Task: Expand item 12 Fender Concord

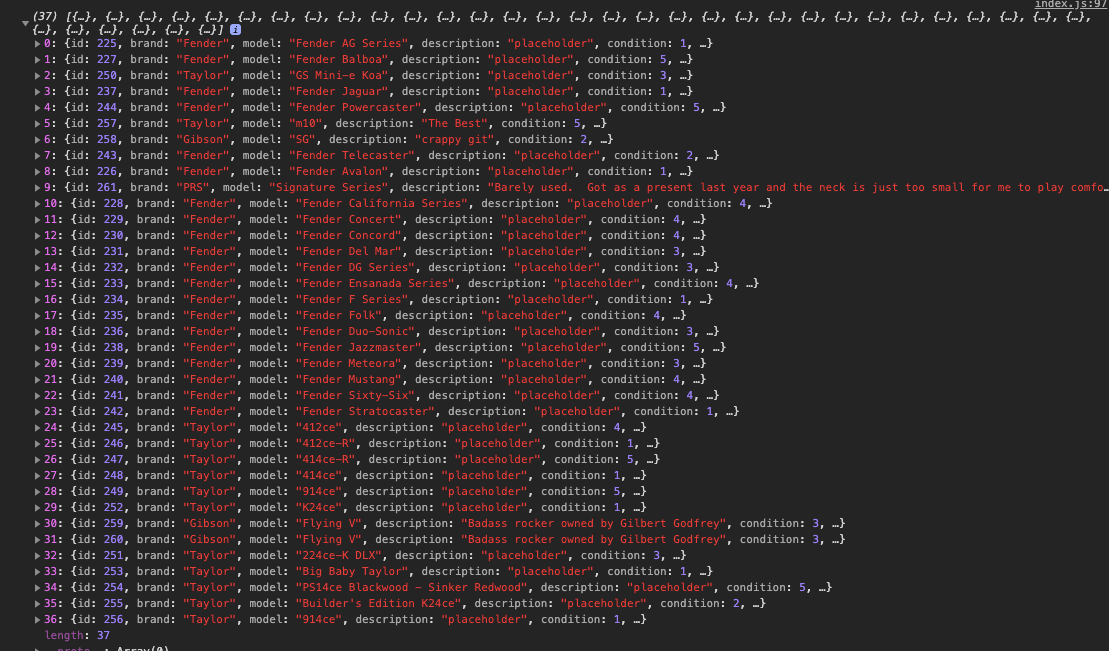Action: point(37,236)
